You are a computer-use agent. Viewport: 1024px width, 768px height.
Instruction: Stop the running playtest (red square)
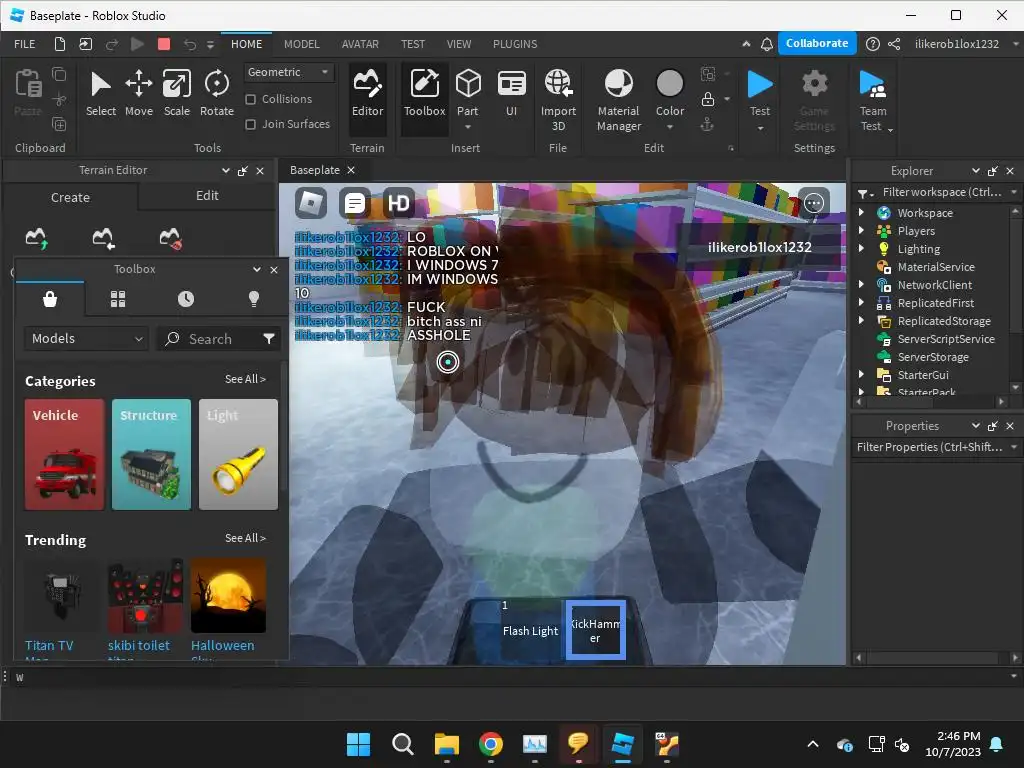click(164, 44)
